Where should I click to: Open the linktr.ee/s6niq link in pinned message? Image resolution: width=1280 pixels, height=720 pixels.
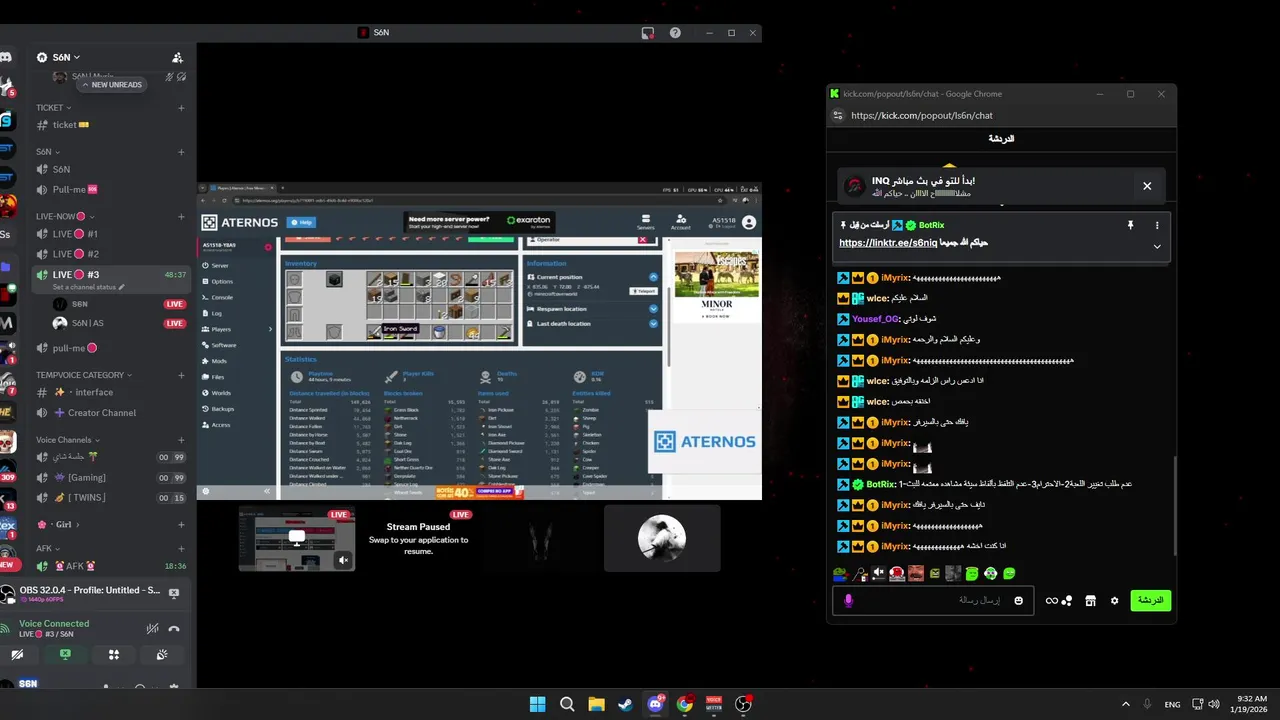(x=888, y=243)
